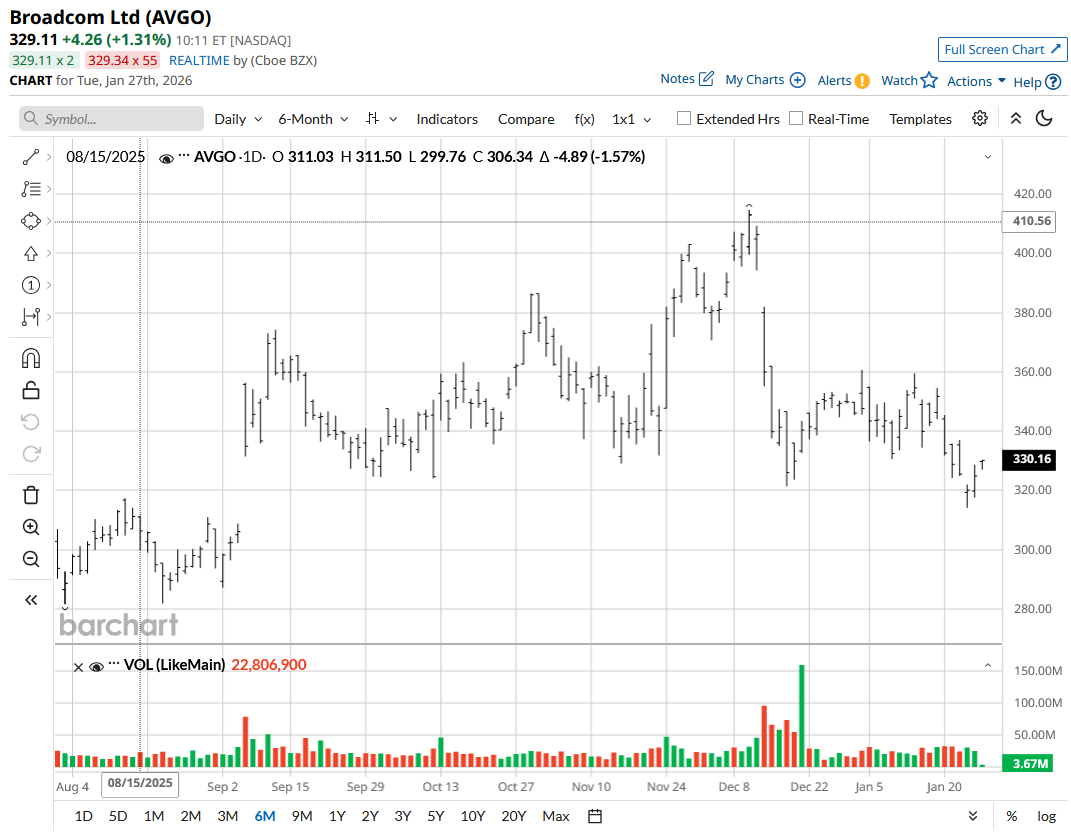Viewport: 1071px width, 839px height.
Task: Zoom in with the magnifier plus icon
Action: click(x=31, y=527)
